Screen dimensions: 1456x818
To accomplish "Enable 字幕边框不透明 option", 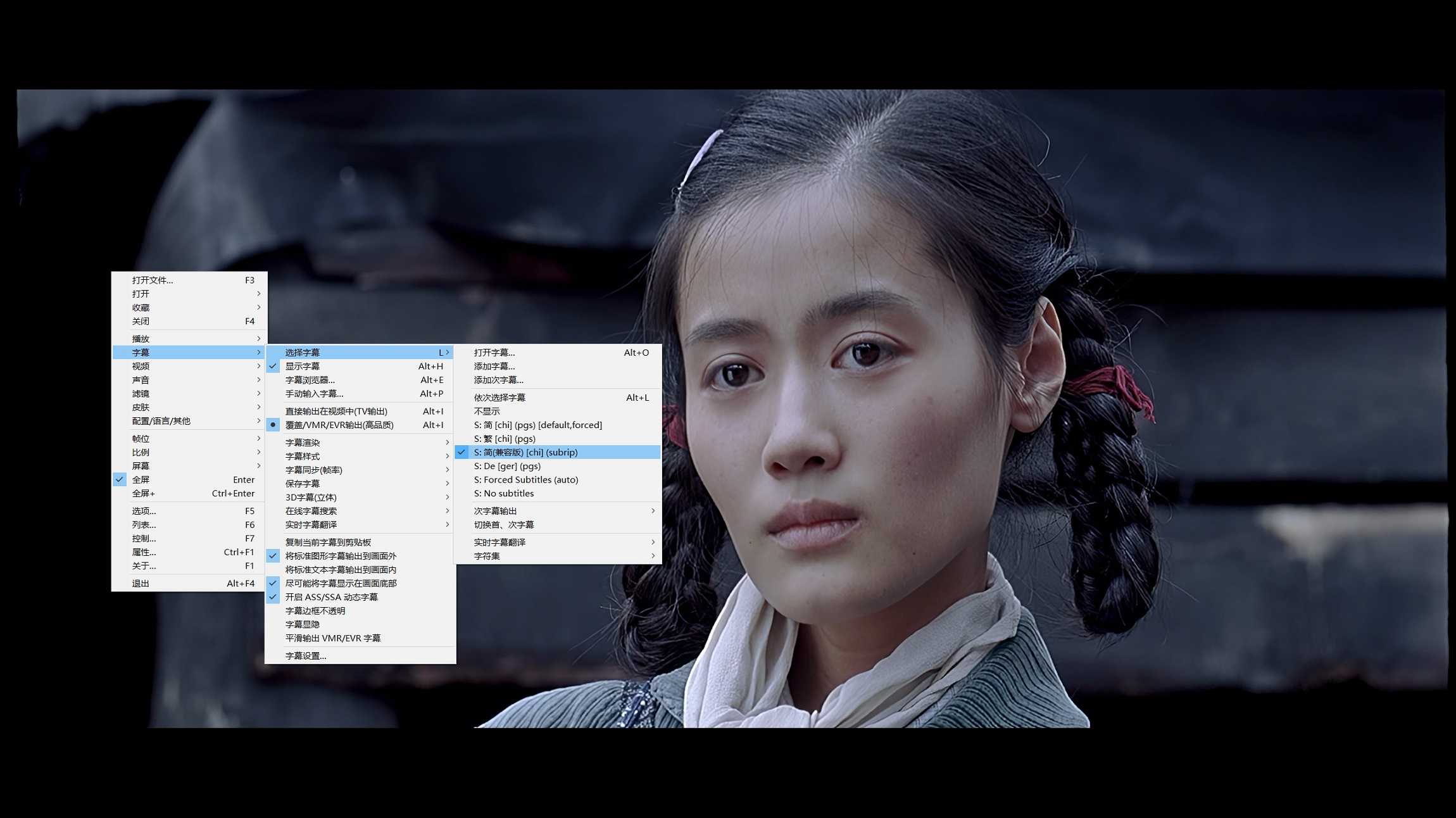I will pyautogui.click(x=360, y=611).
